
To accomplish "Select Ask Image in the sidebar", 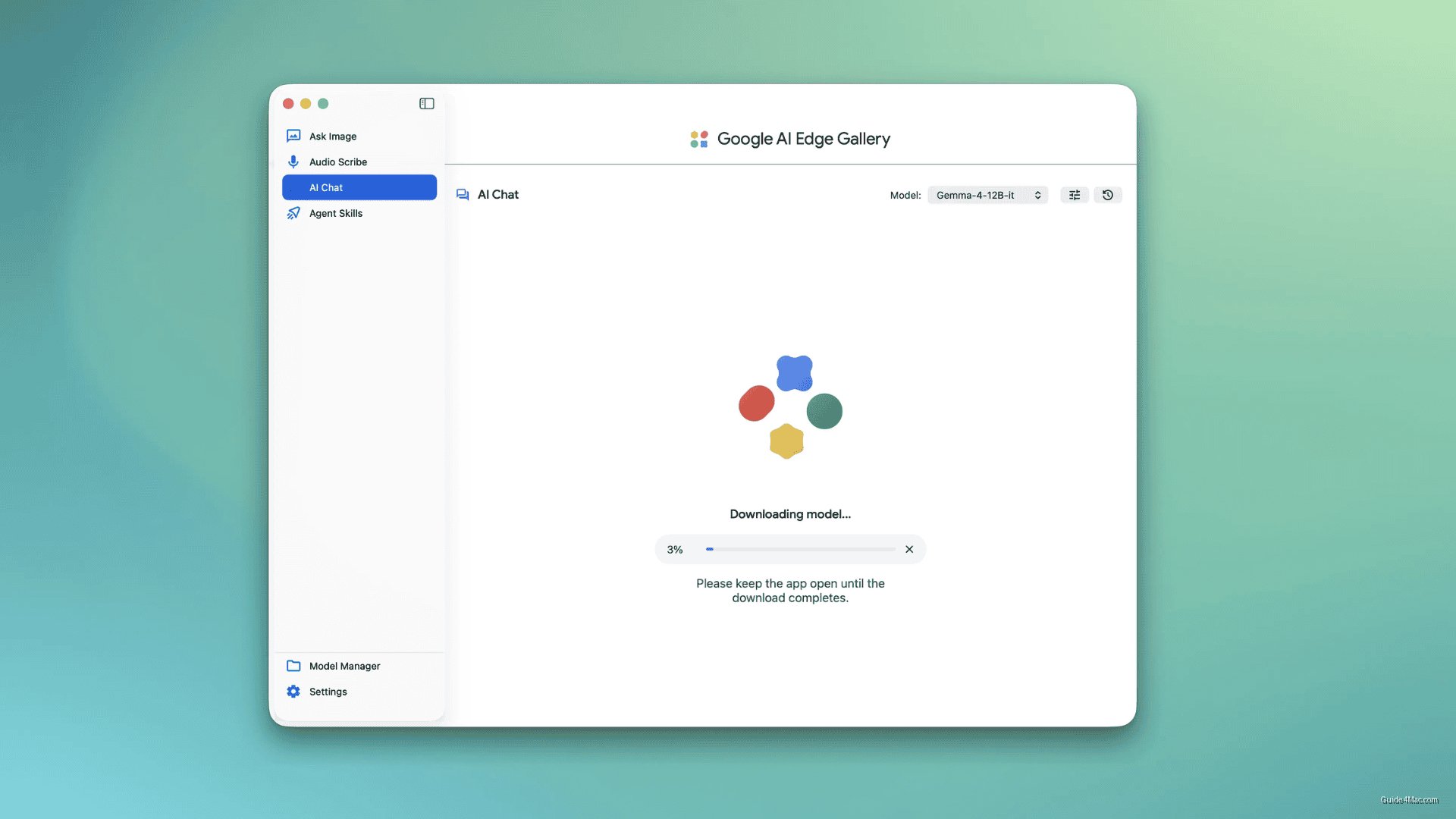I will (359, 136).
